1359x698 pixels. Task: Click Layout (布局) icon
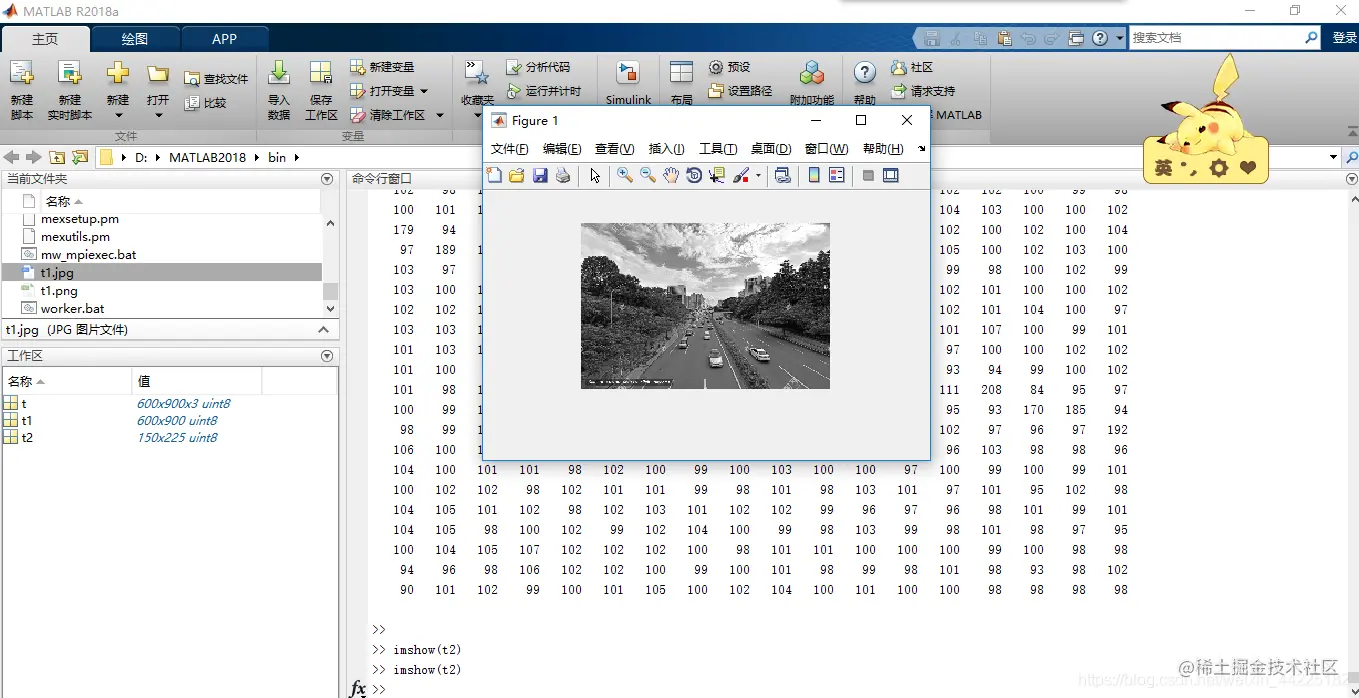pos(681,73)
